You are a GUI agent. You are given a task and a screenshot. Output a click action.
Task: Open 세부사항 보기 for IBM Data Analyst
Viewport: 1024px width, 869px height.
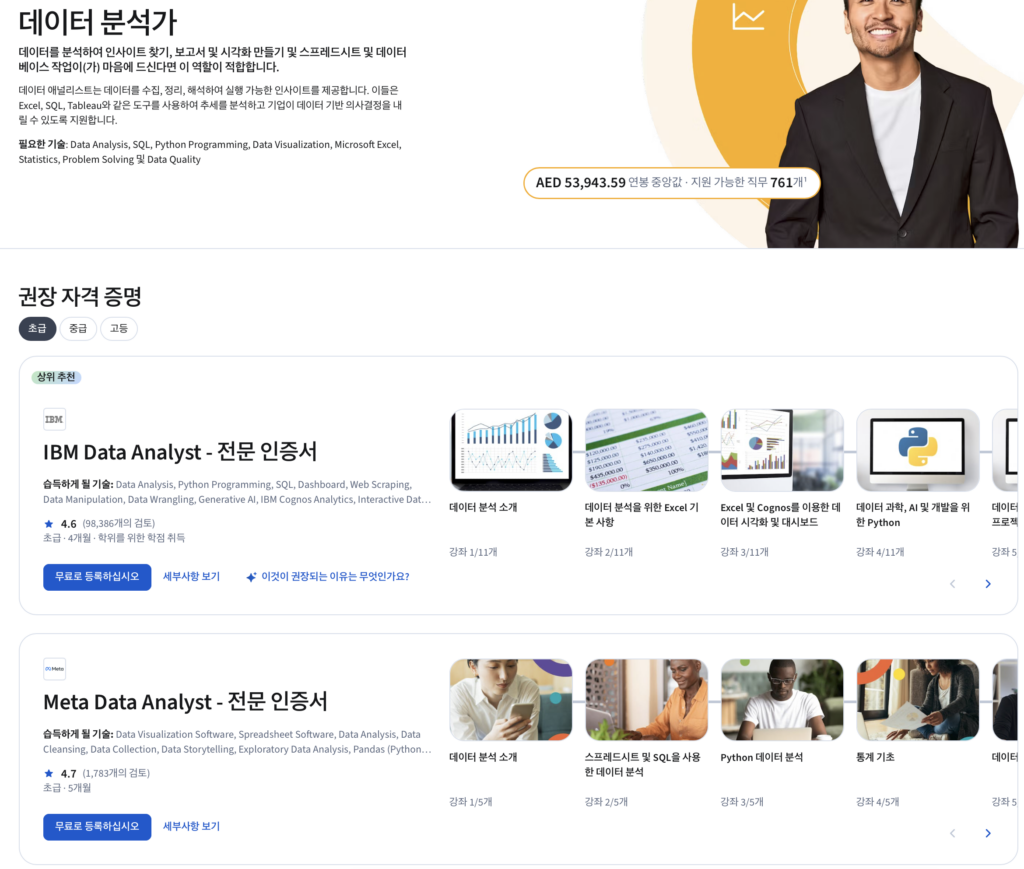191,577
